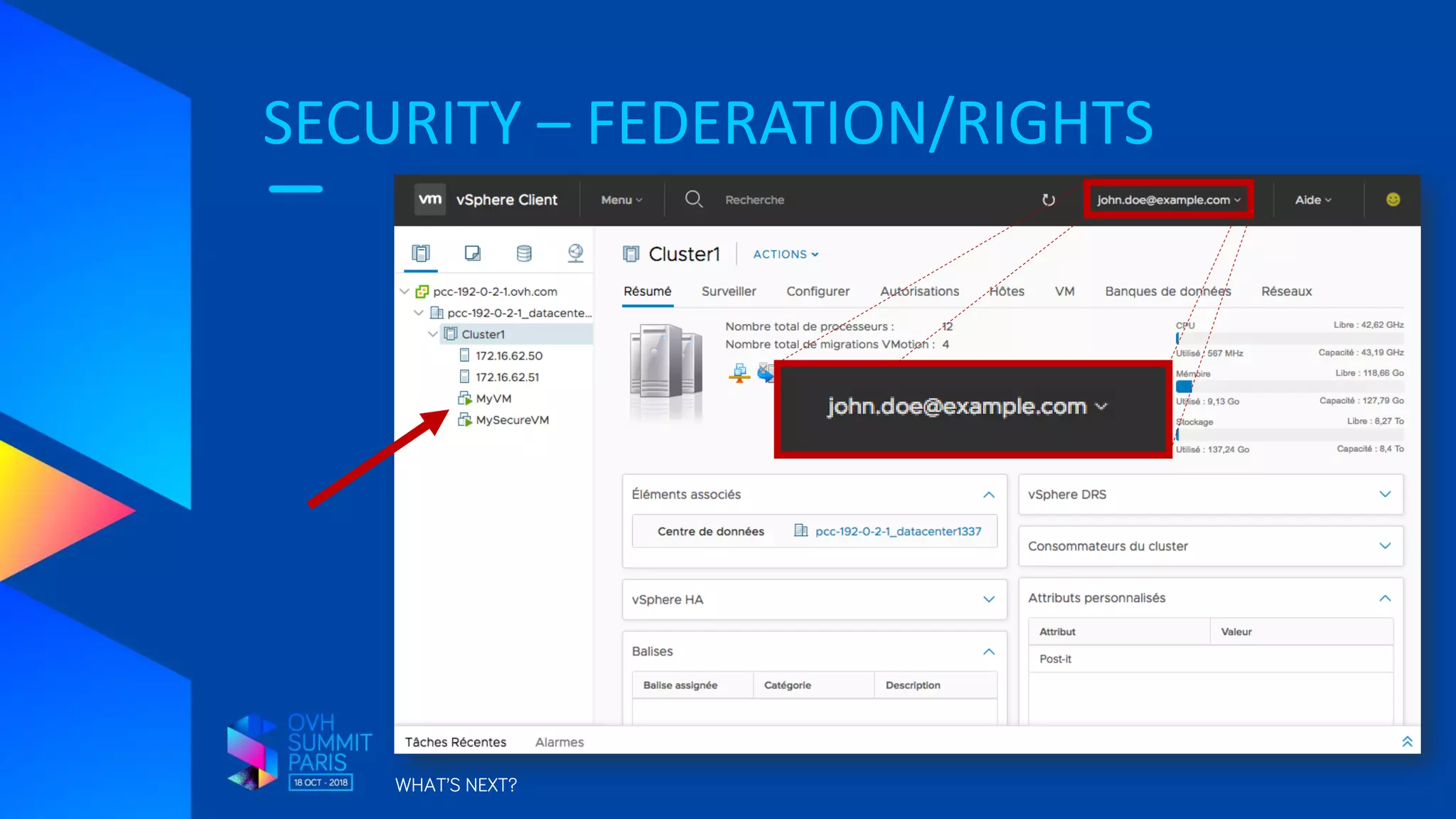Select the Networking view icon

575,253
